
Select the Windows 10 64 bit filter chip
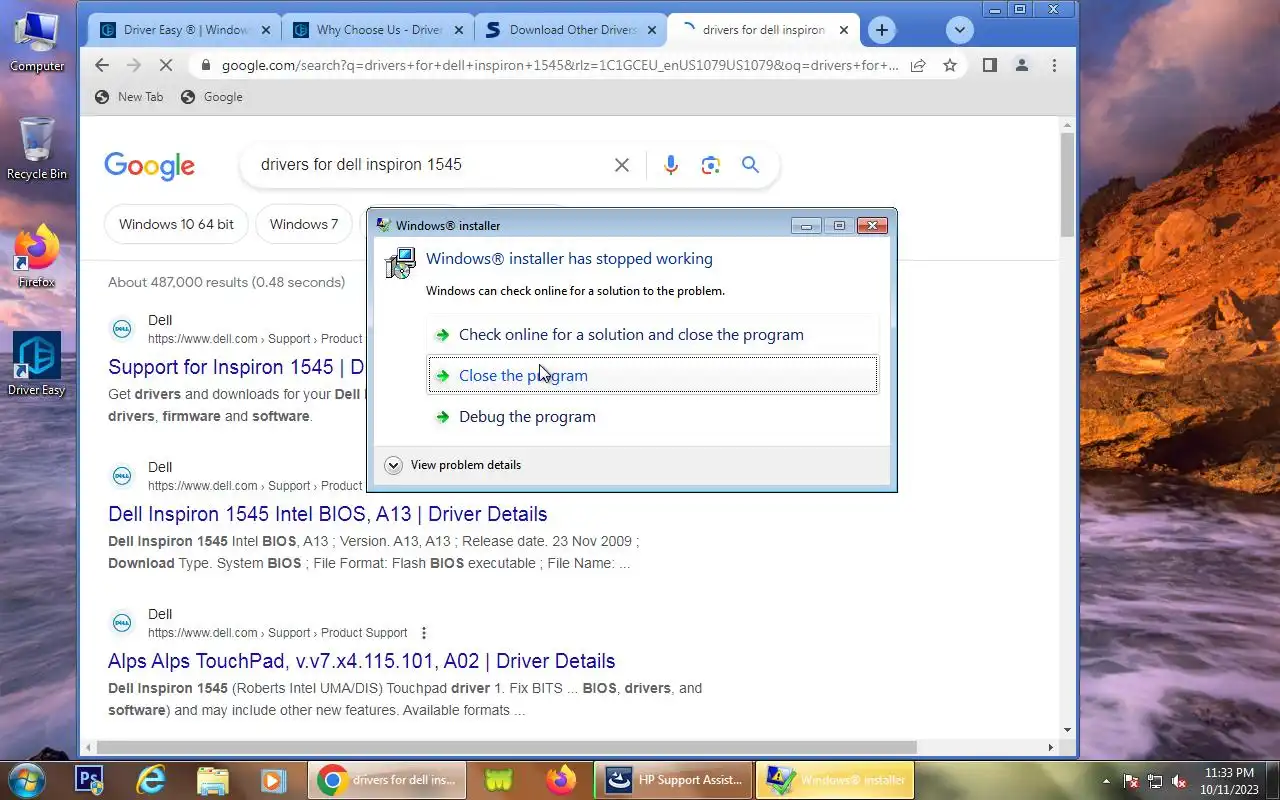pyautogui.click(x=176, y=224)
